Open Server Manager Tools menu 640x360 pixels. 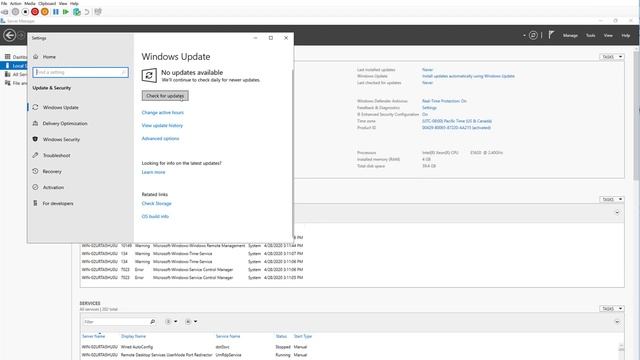click(591, 36)
